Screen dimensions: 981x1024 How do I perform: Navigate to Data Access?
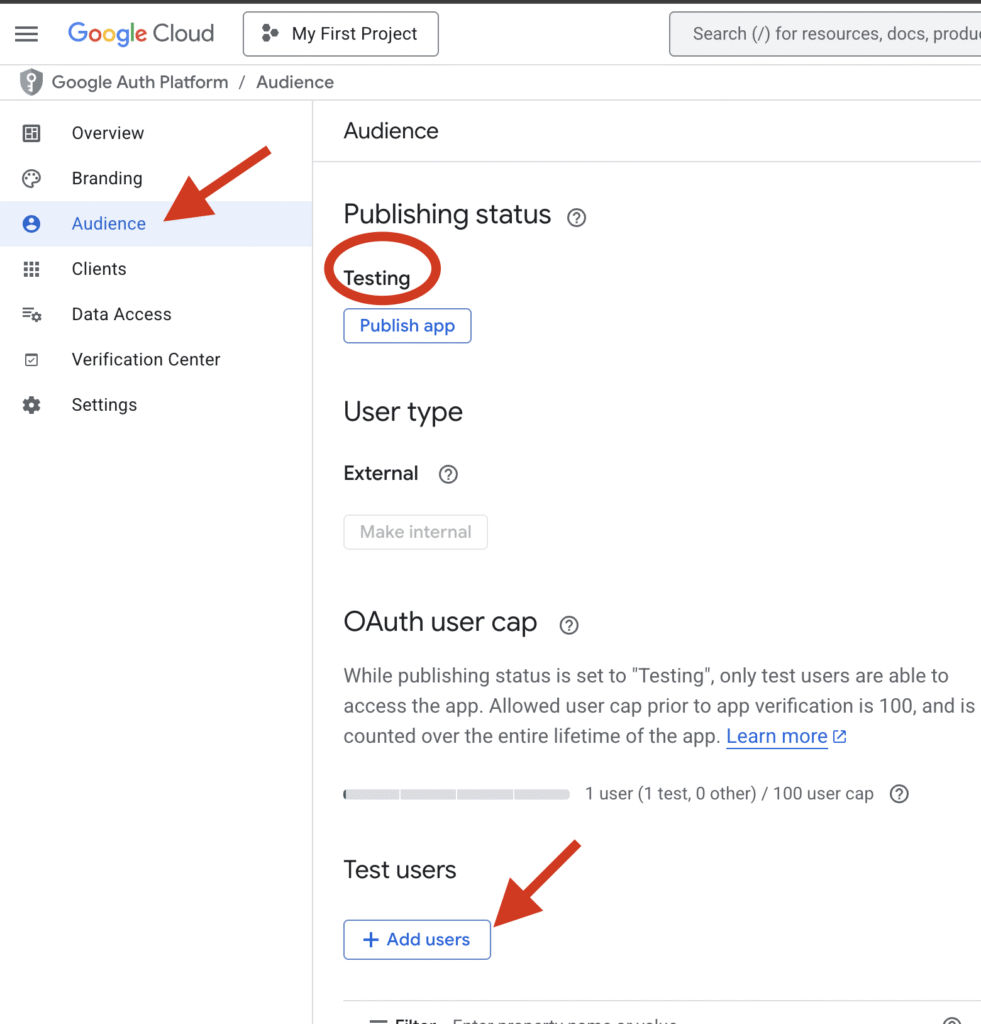pyautogui.click(x=121, y=314)
